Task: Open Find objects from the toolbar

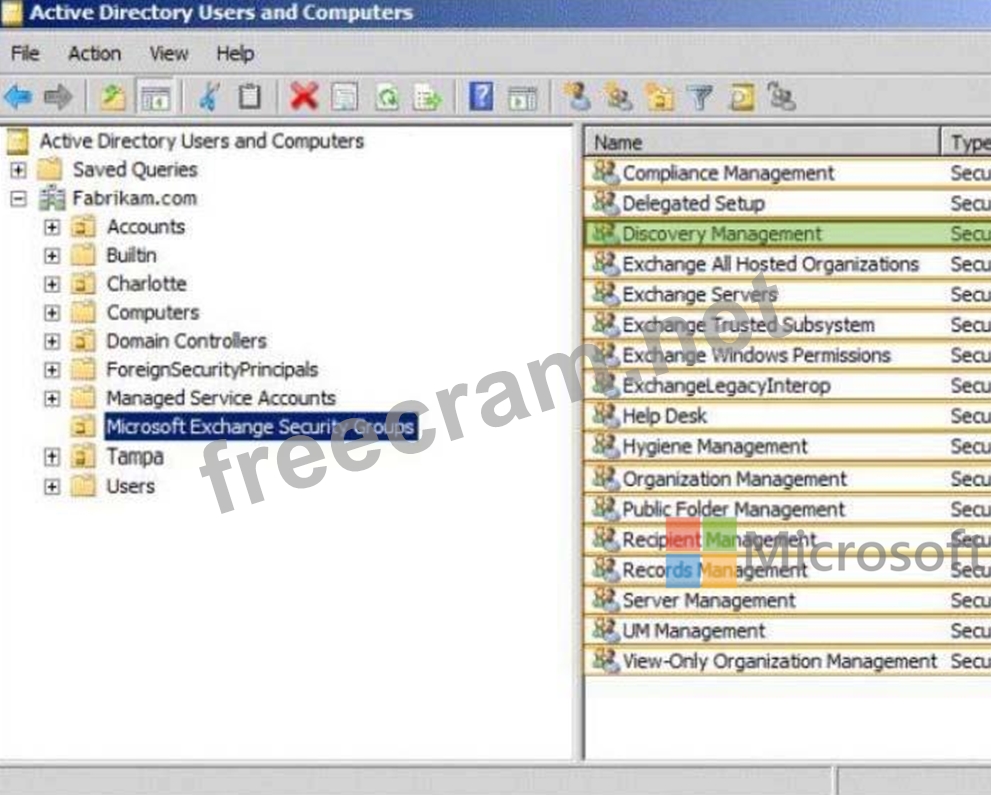Action: pyautogui.click(x=742, y=97)
